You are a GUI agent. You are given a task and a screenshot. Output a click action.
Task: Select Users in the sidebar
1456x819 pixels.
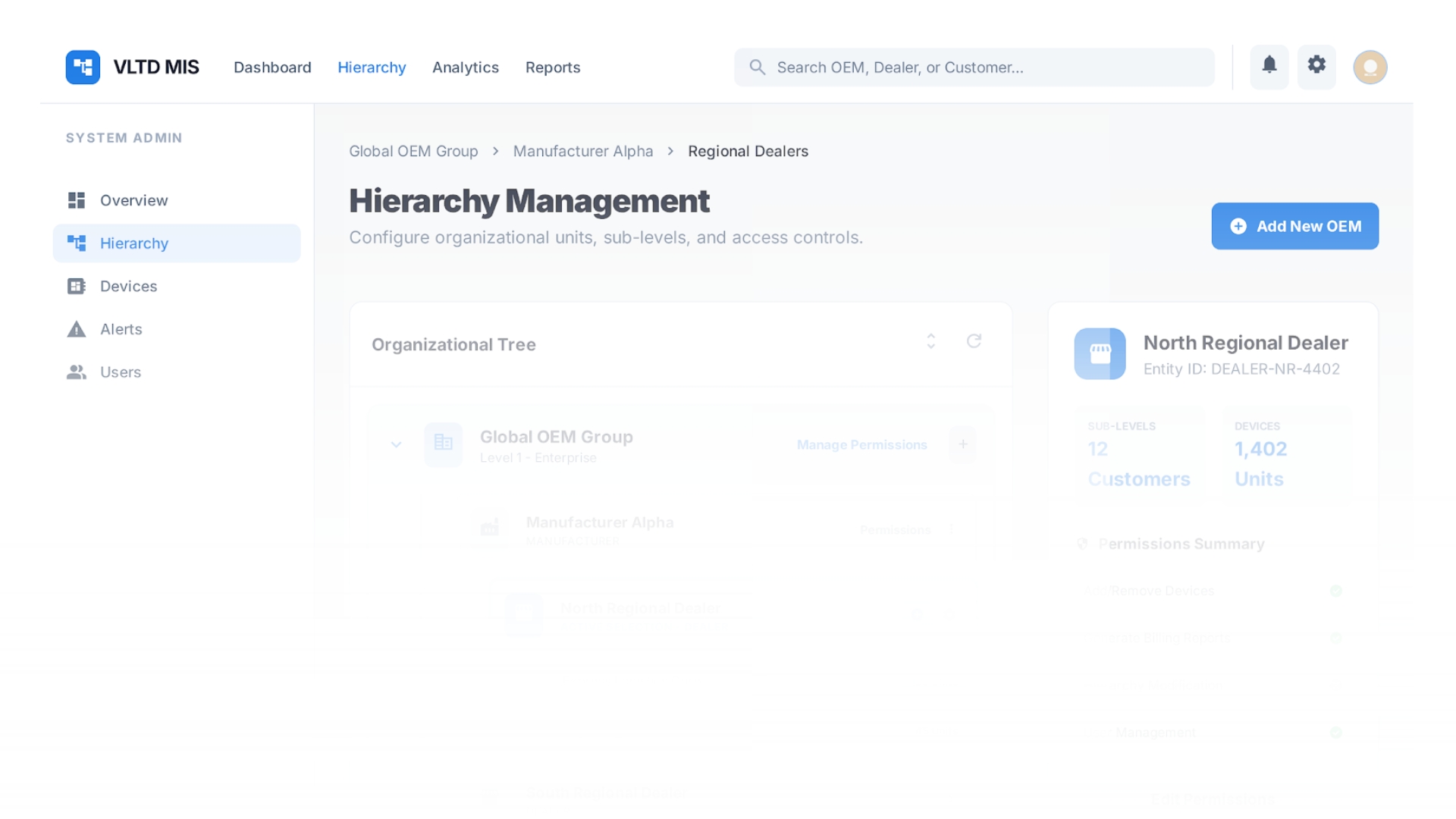[177, 372]
